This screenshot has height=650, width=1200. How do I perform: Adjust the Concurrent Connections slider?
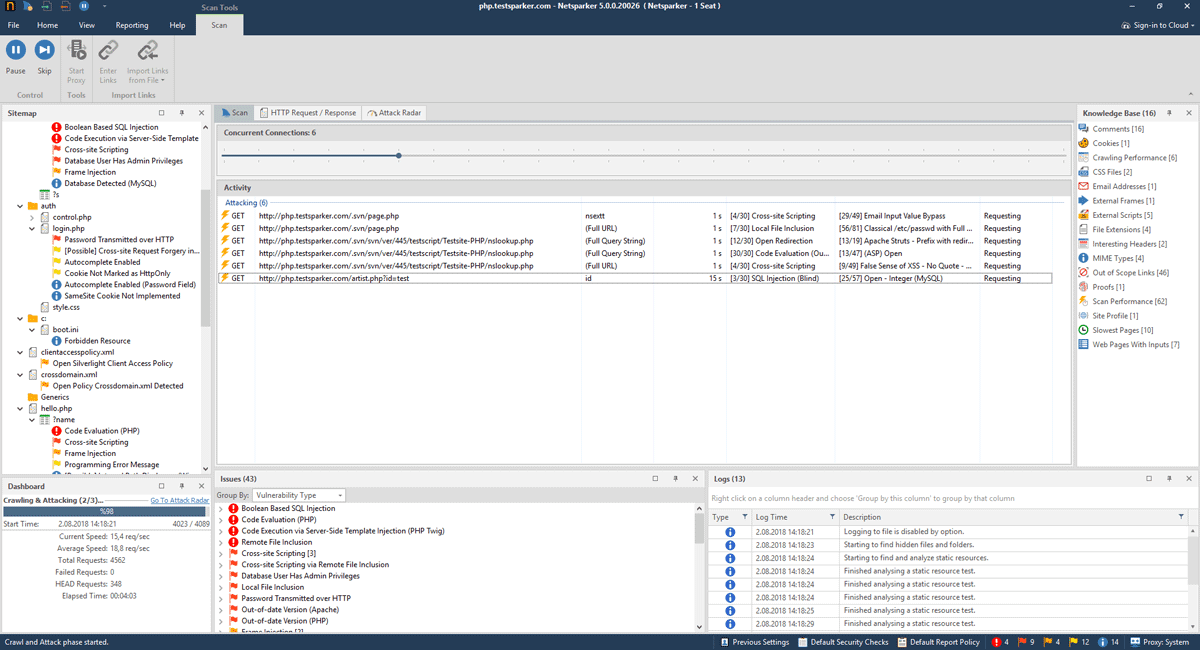(398, 155)
